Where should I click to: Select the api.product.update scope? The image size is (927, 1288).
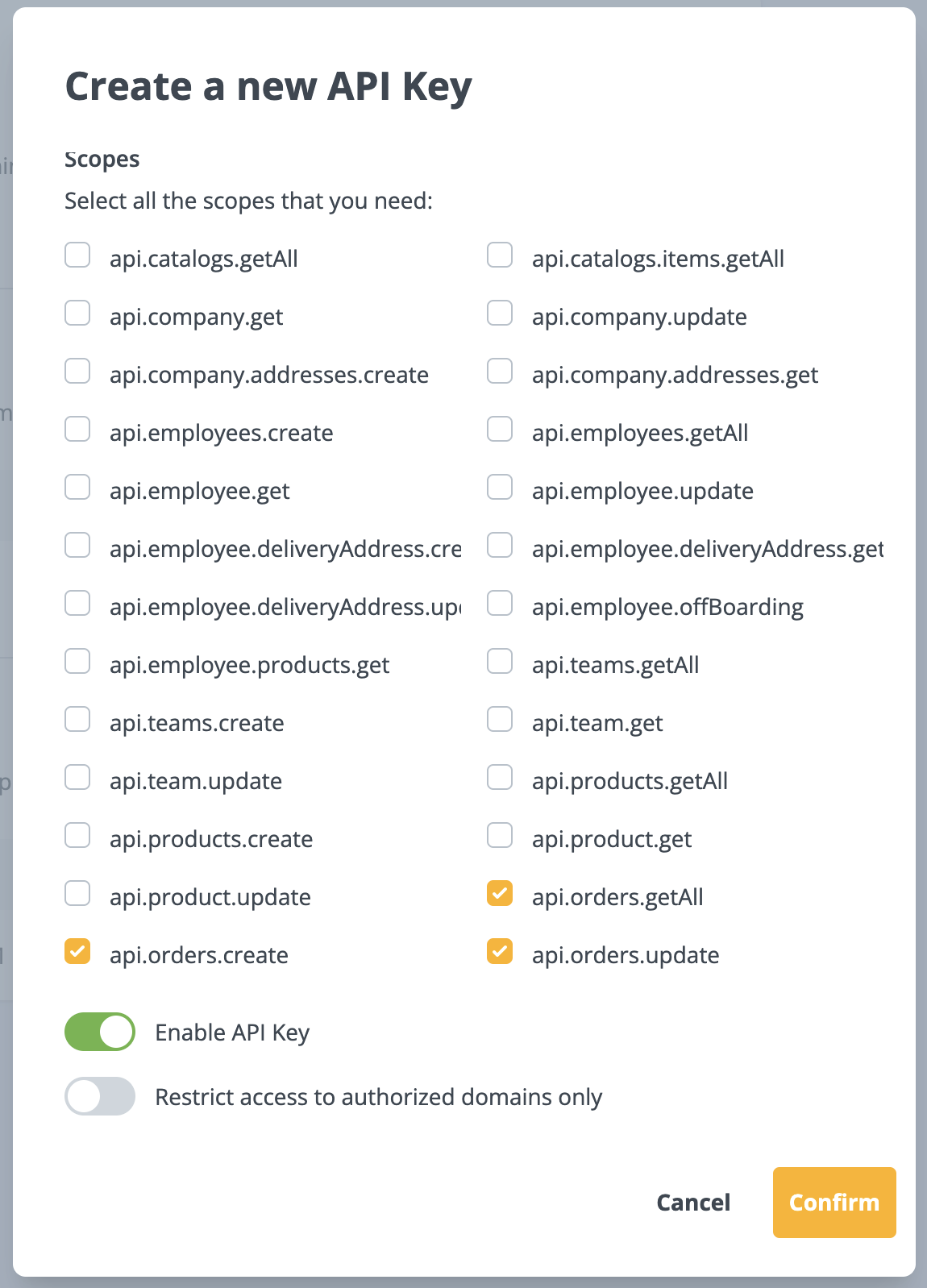[77, 894]
